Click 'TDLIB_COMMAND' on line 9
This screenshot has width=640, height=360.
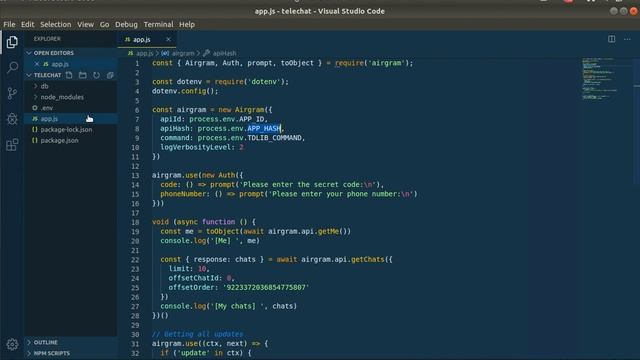[x=274, y=138]
